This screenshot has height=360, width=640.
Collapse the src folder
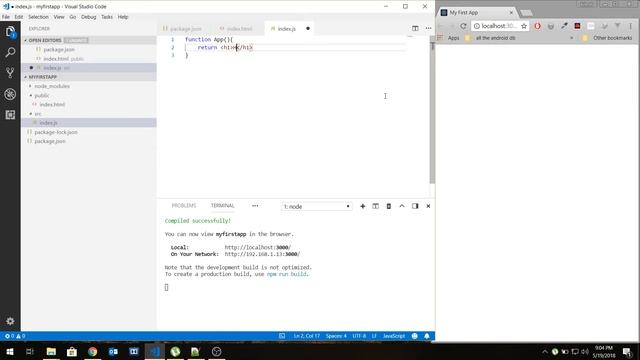tap(38, 113)
